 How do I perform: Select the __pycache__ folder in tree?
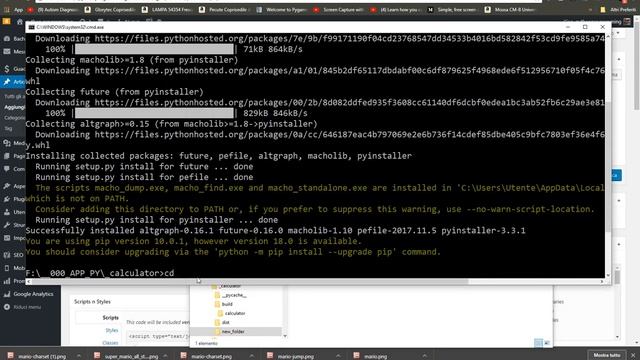231,295
